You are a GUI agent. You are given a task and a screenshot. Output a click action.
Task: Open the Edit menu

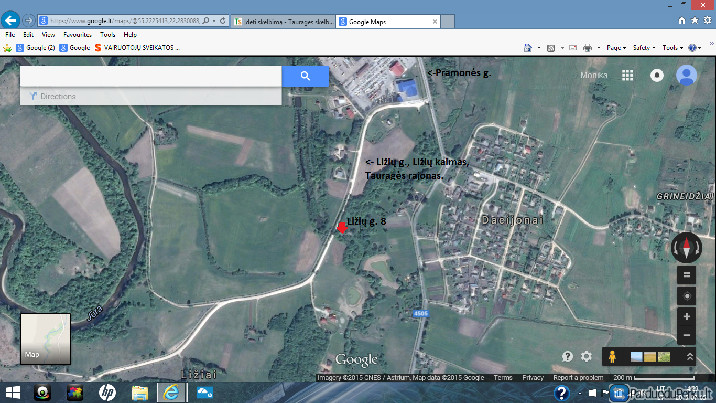(29, 35)
